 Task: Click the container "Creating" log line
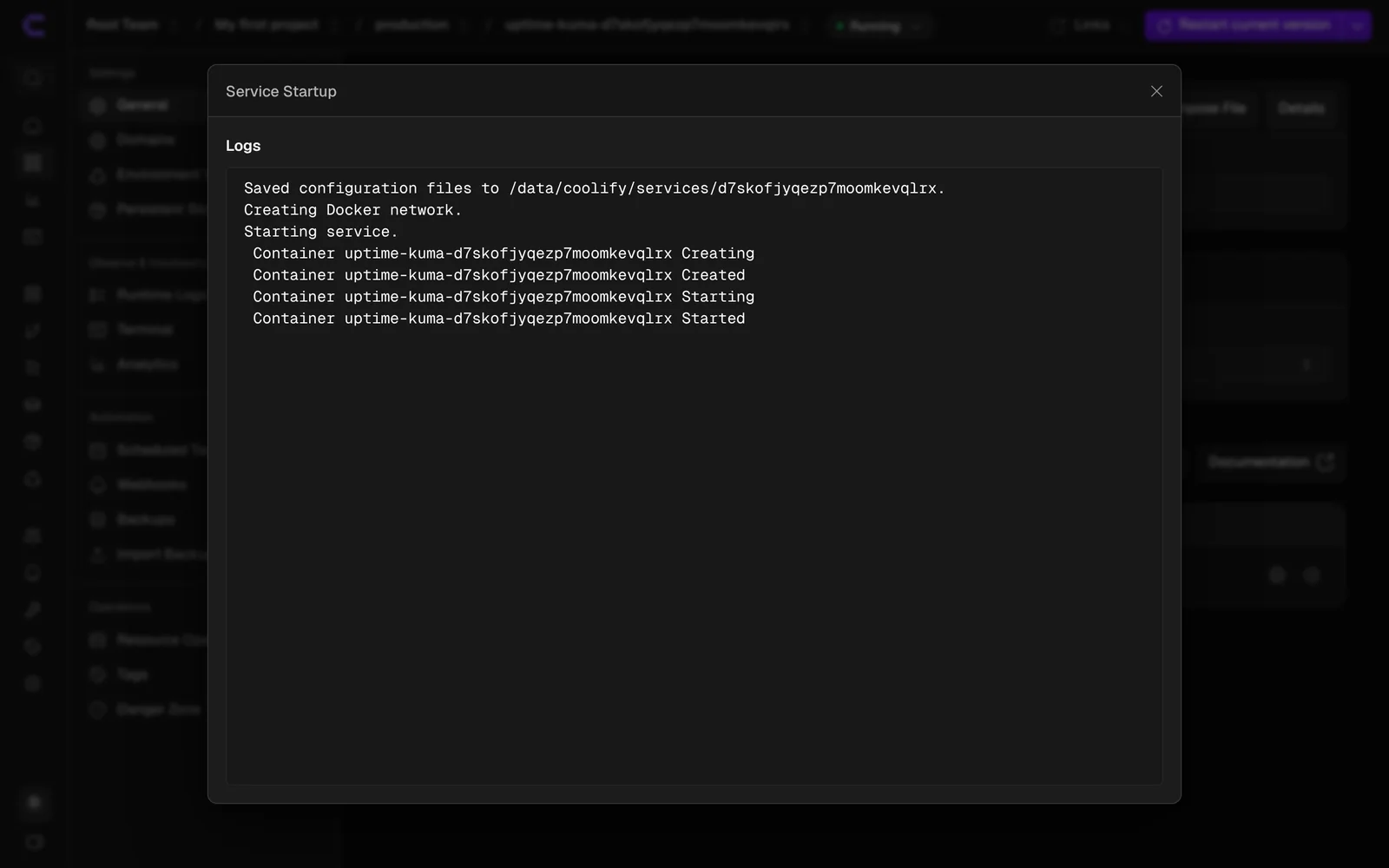click(x=504, y=253)
